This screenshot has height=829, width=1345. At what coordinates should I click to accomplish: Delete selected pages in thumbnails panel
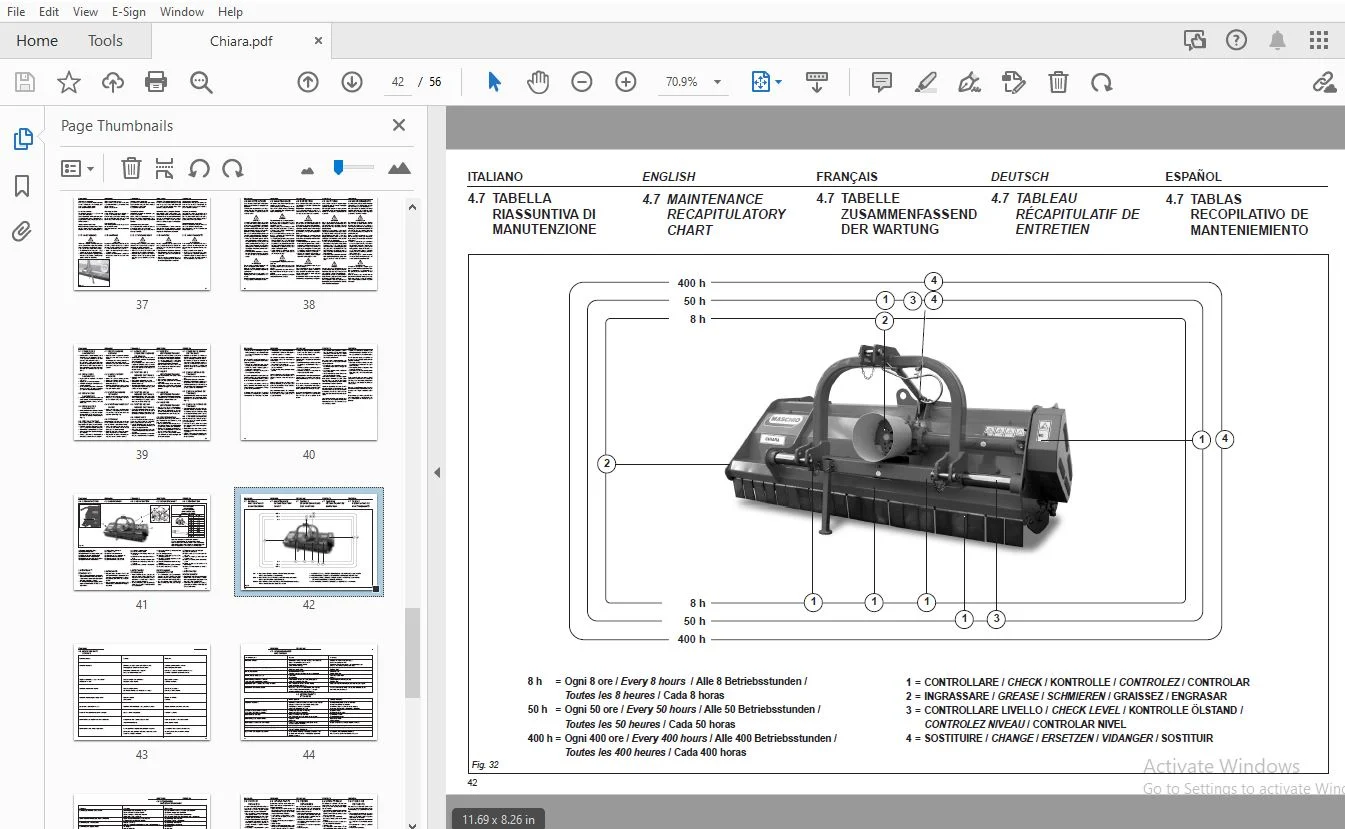[131, 168]
